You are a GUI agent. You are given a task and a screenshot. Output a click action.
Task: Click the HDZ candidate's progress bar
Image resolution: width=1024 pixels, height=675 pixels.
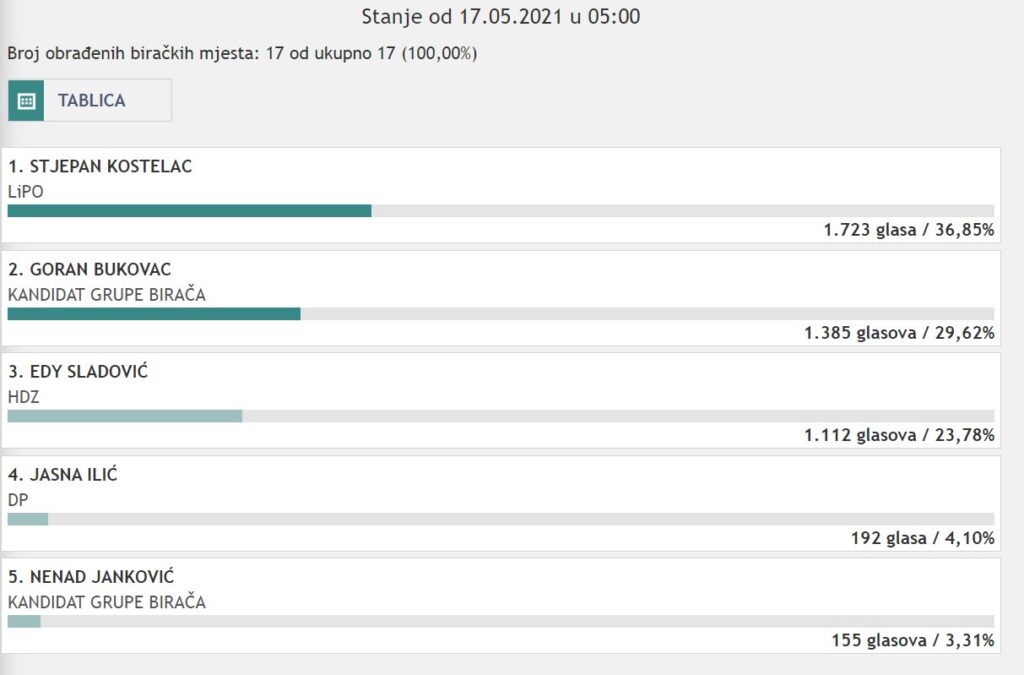[x=125, y=416]
